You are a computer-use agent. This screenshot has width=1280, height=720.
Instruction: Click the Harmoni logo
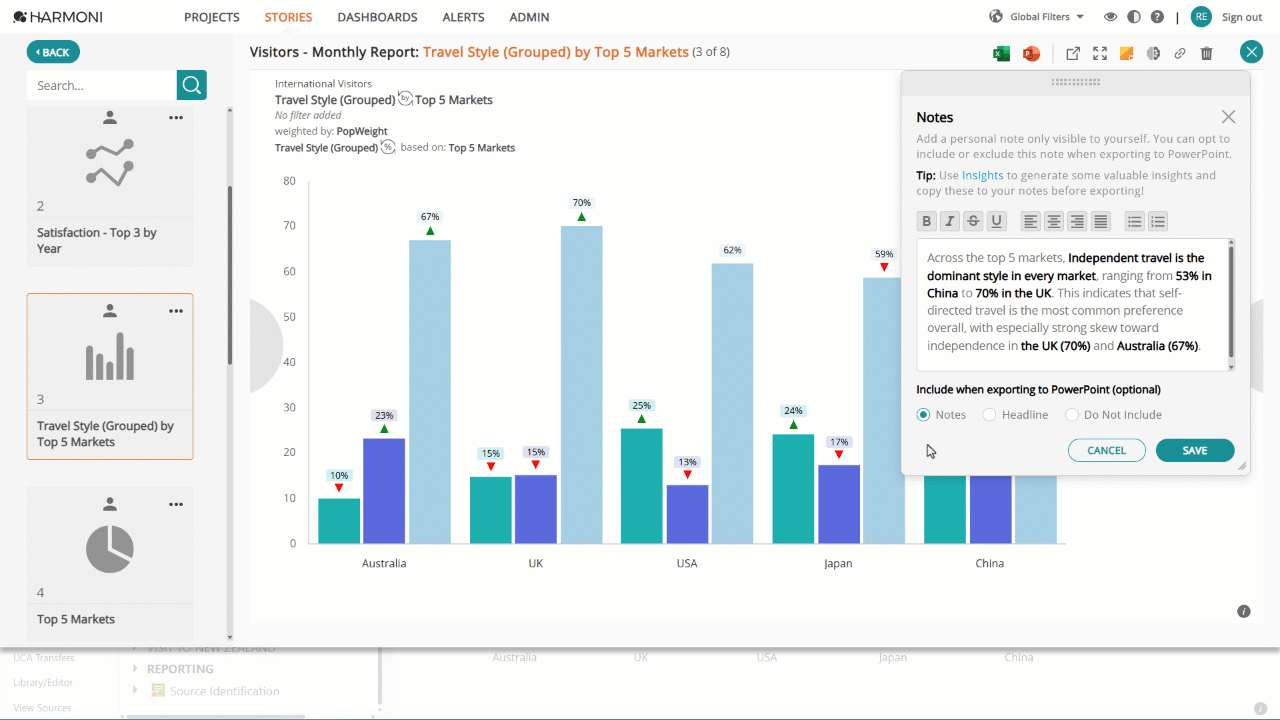pos(58,17)
